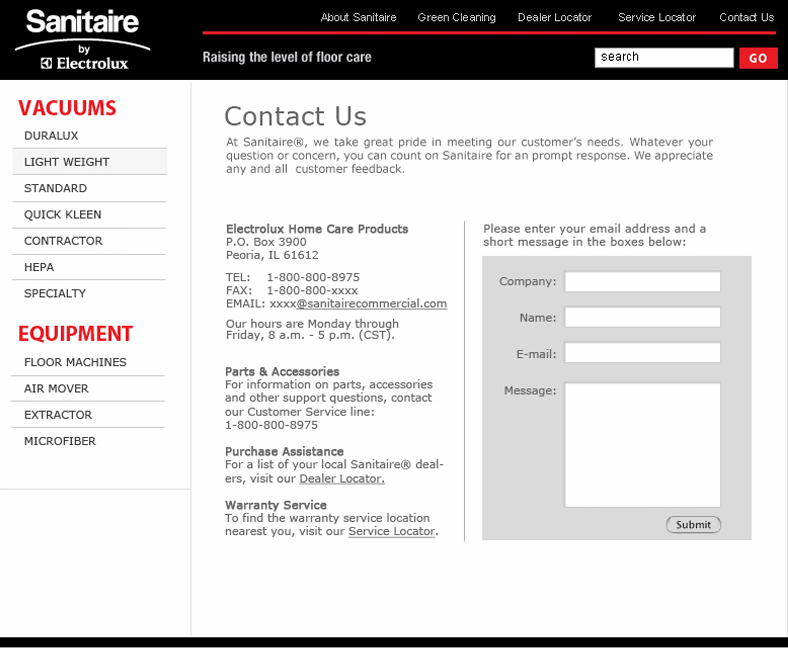This screenshot has width=788, height=649.
Task: Open the About Sanitaire menu item
Action: 358,18
